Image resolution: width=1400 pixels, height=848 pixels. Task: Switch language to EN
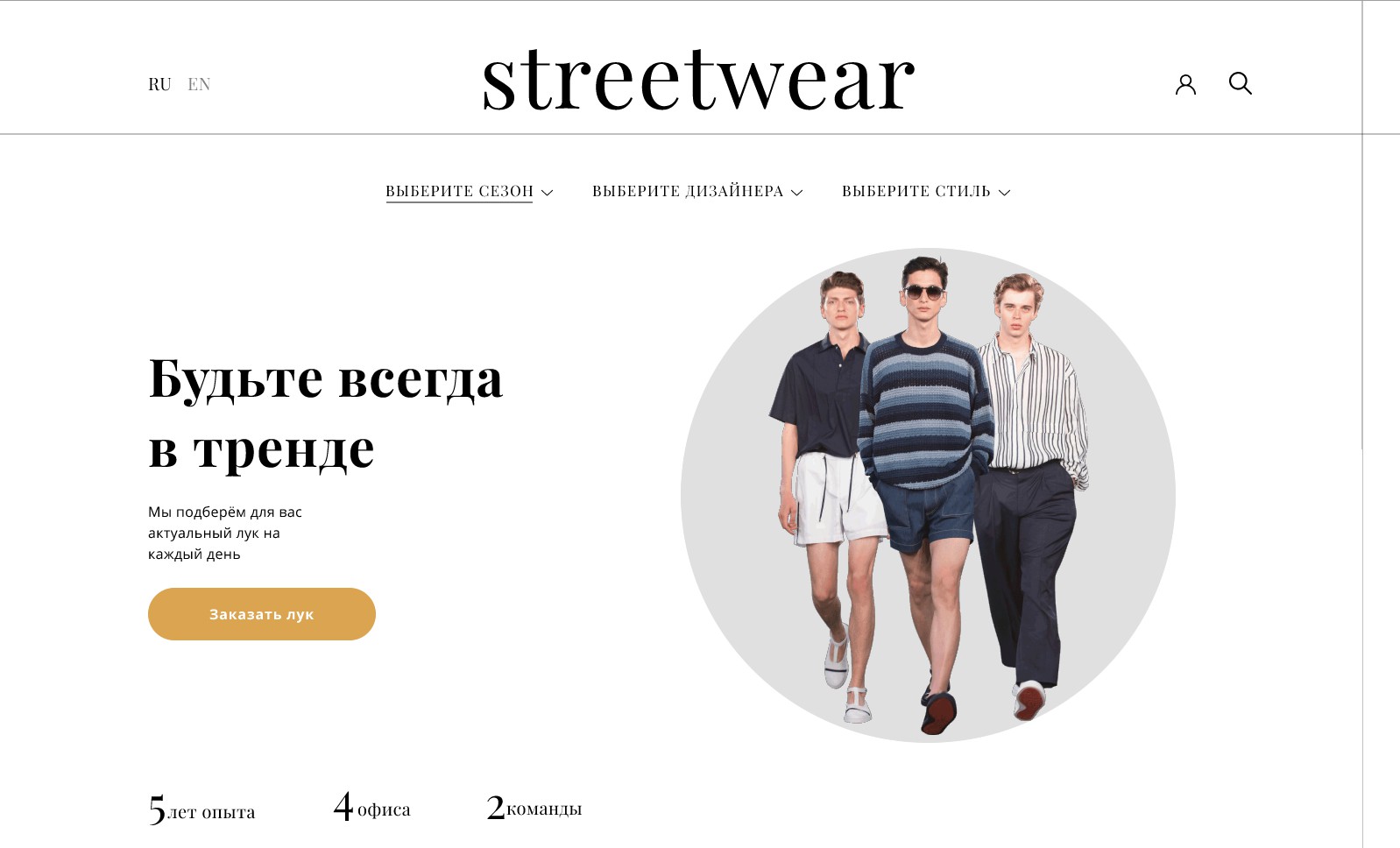click(199, 84)
